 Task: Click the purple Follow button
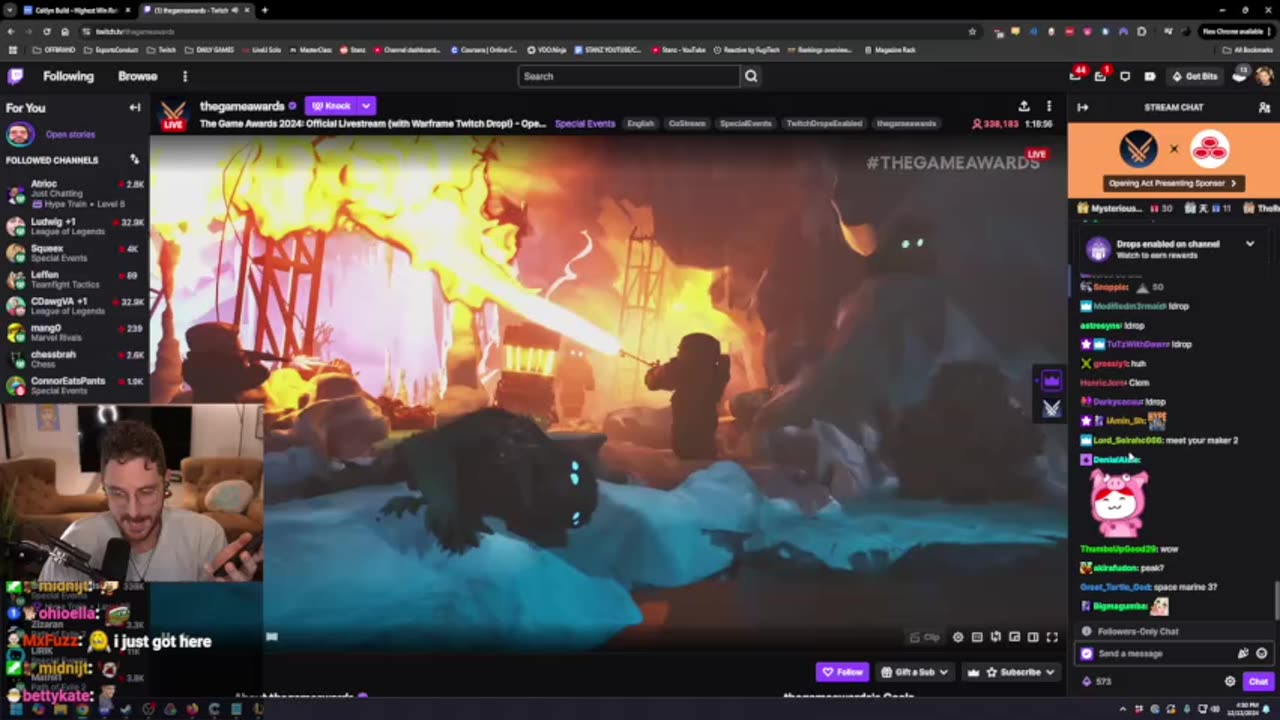point(842,672)
